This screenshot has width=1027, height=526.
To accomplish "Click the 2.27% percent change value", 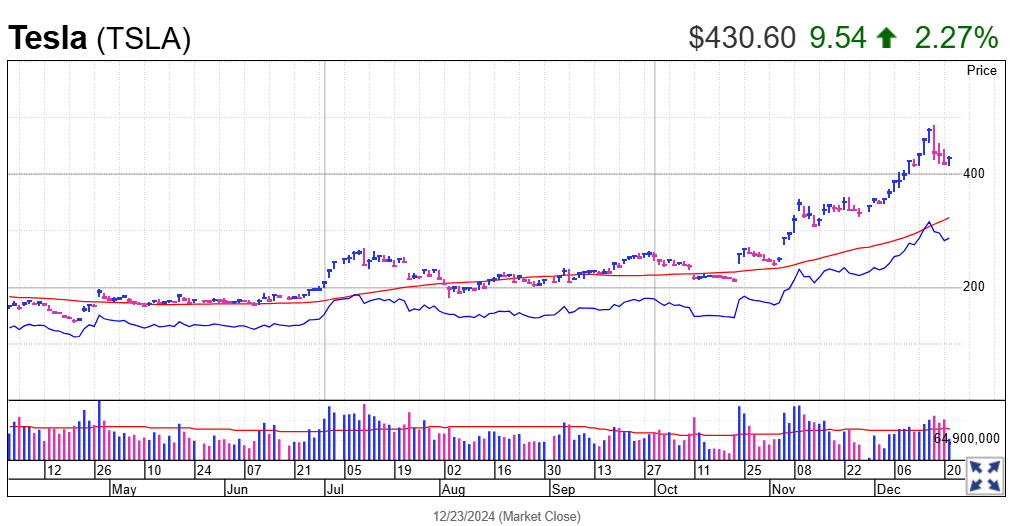I will tap(956, 37).
